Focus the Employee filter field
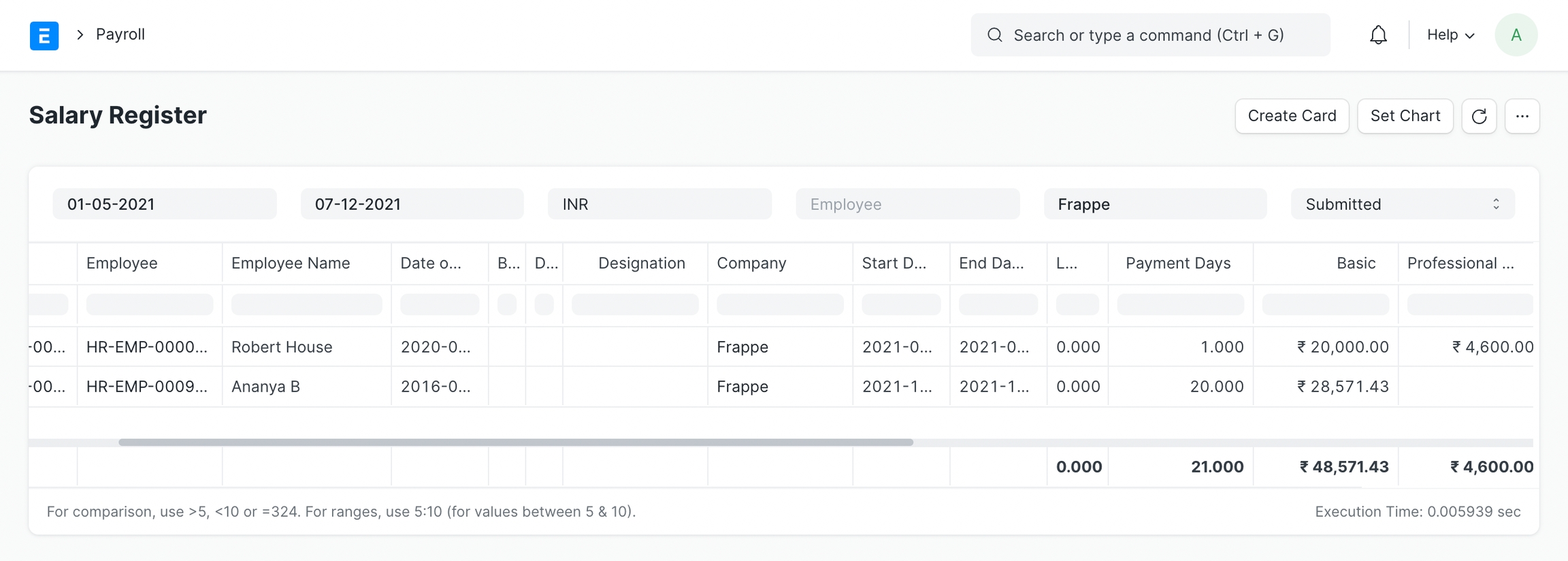This screenshot has width=1568, height=561. coord(907,204)
